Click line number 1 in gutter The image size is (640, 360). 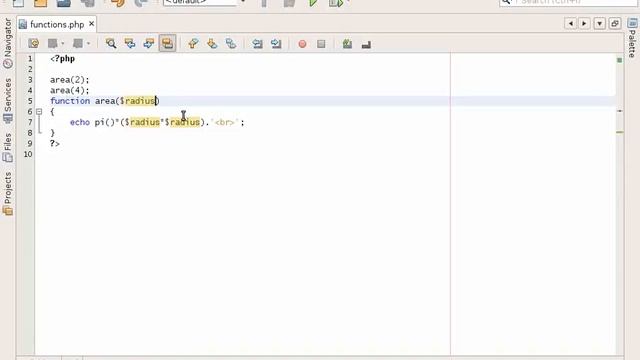point(30,59)
